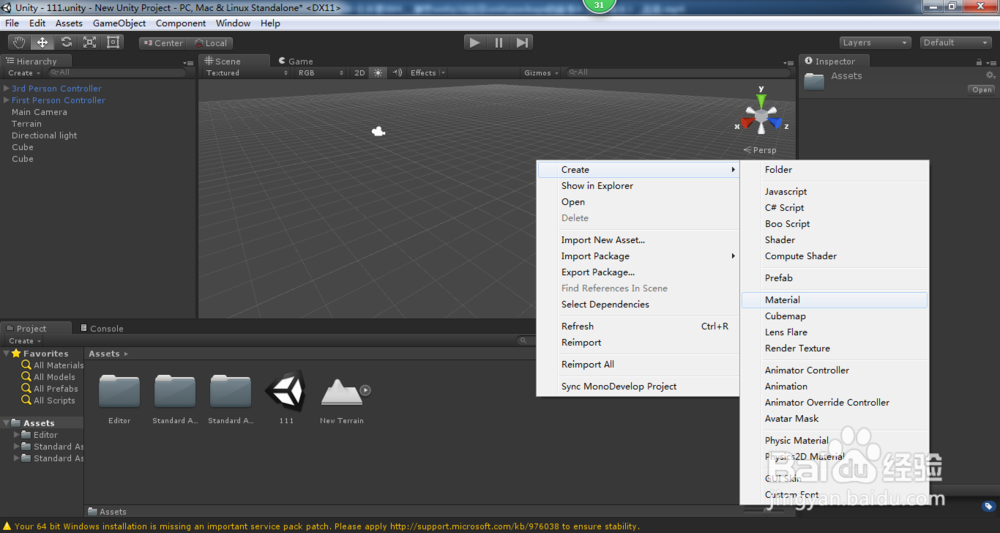Open the Gizmos dropdown
This screenshot has width=1000, height=533.
(541, 73)
